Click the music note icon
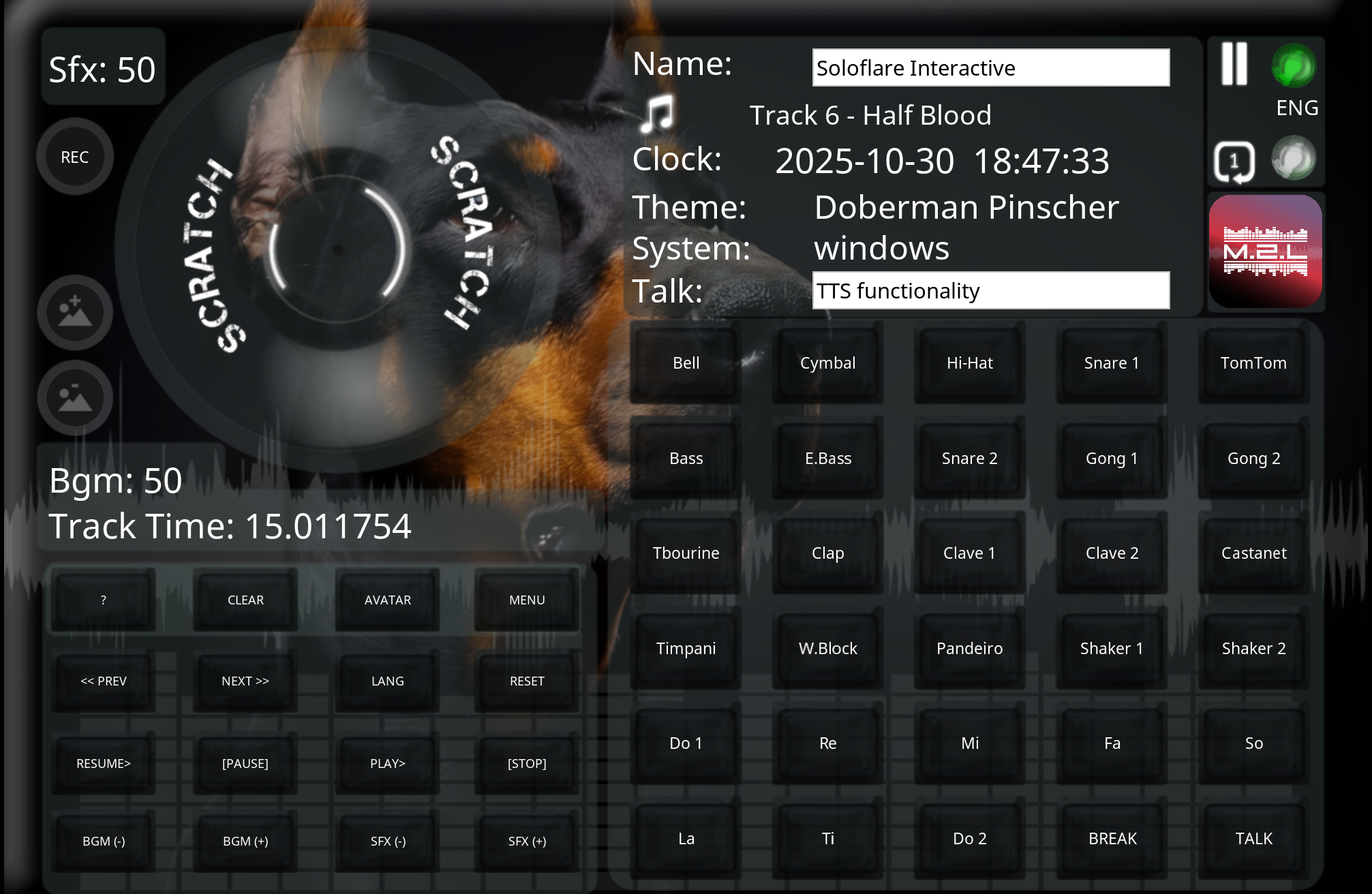 pyautogui.click(x=658, y=114)
